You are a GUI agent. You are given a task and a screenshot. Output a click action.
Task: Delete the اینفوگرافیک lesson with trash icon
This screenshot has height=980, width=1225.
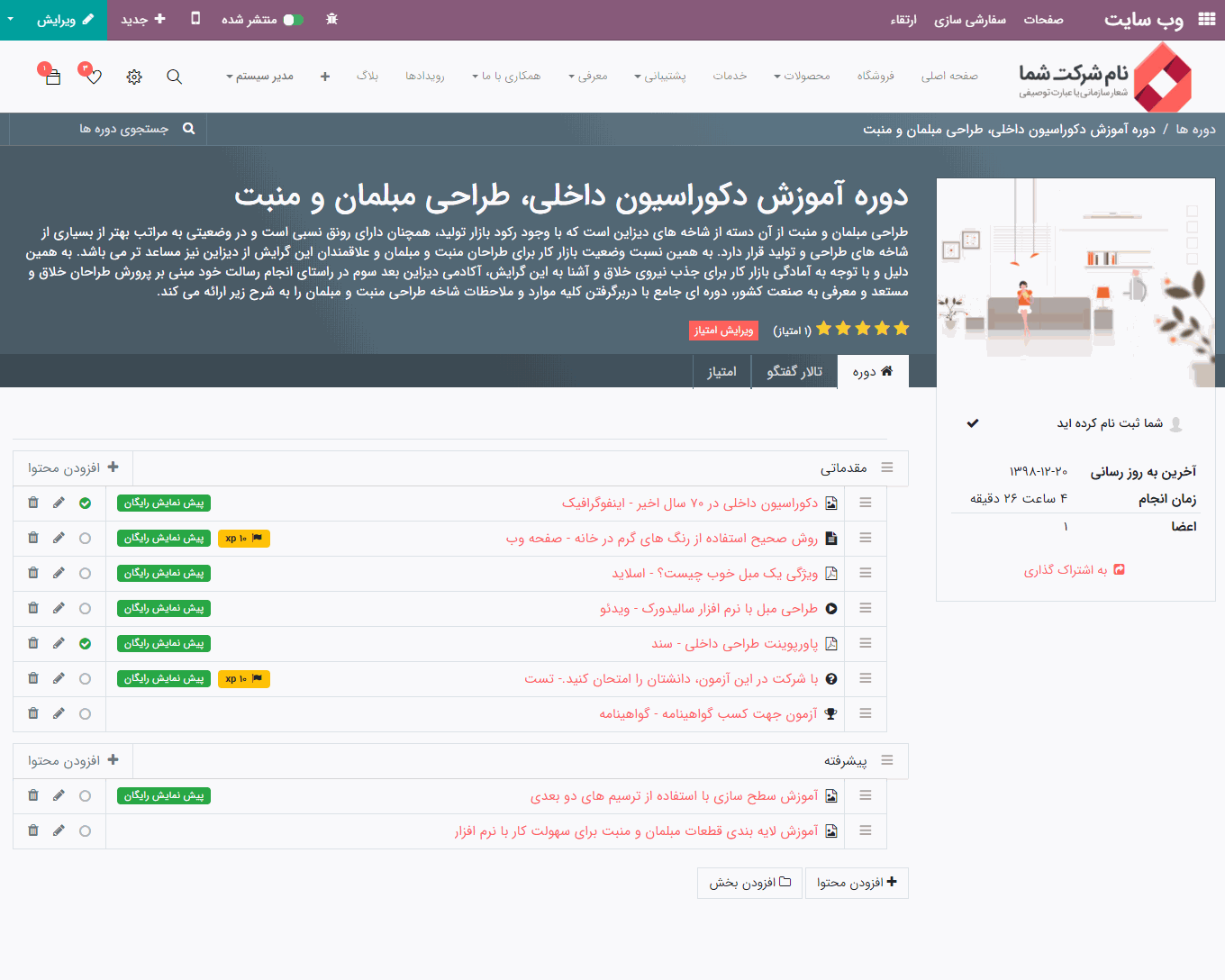33,503
